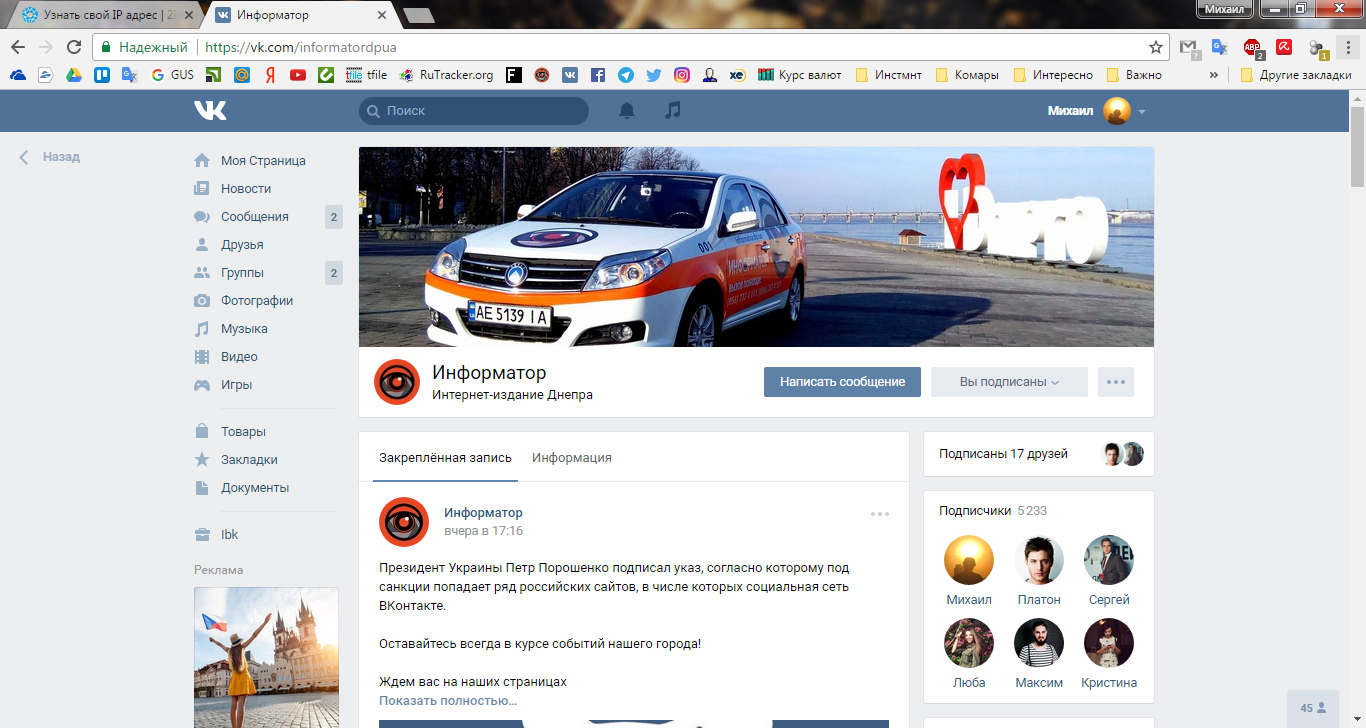Open the music player icon in VK header
The image size is (1366, 728).
672,111
